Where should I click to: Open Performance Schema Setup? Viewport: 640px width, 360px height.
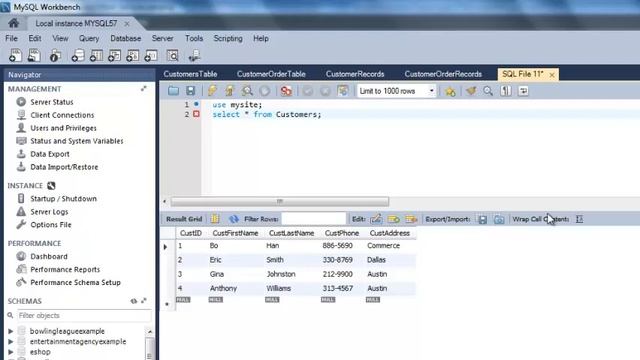coord(75,282)
